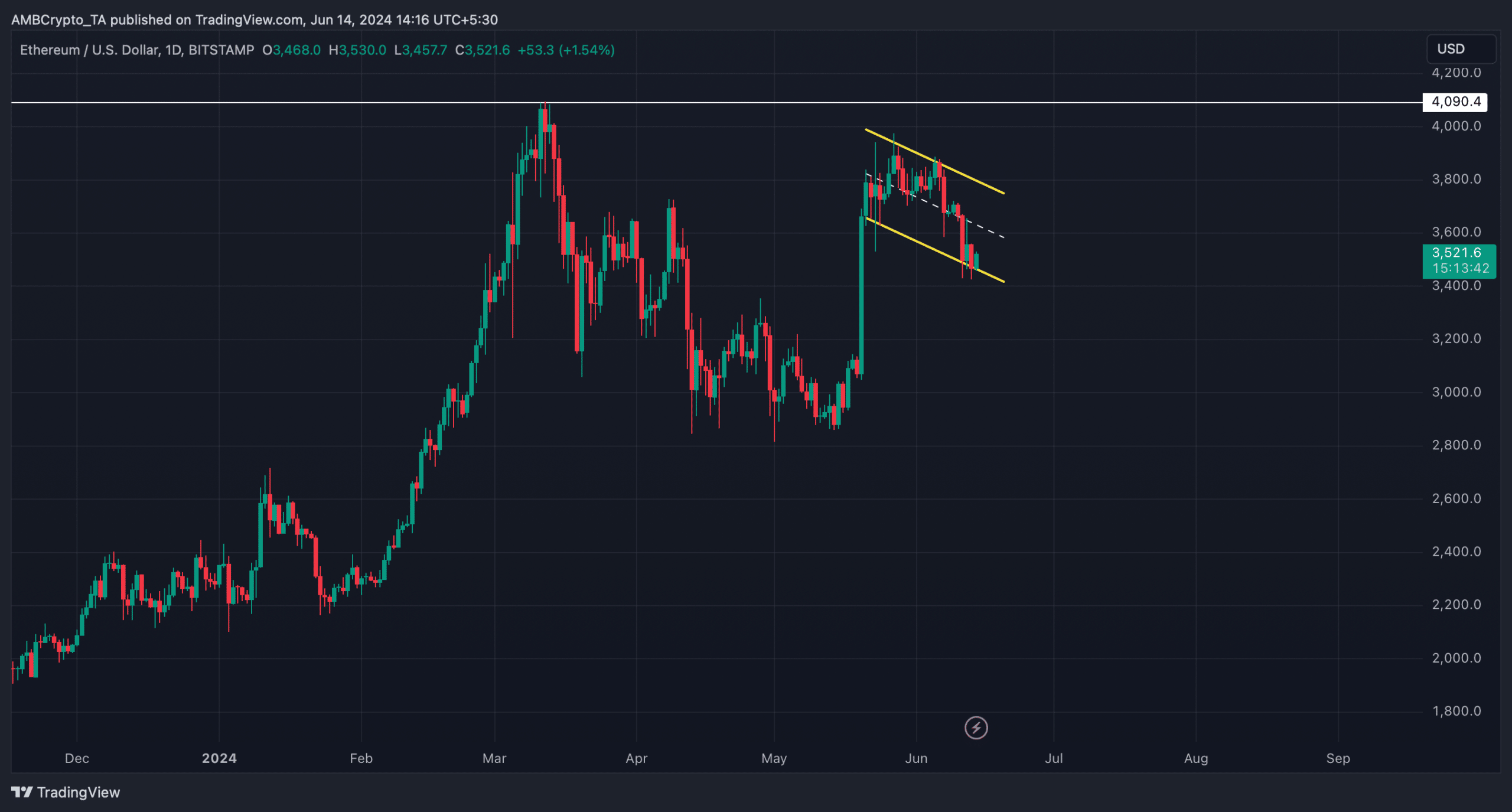Click the 3,200.0 price axis label
The width and height of the screenshot is (1512, 812).
pos(1456,338)
